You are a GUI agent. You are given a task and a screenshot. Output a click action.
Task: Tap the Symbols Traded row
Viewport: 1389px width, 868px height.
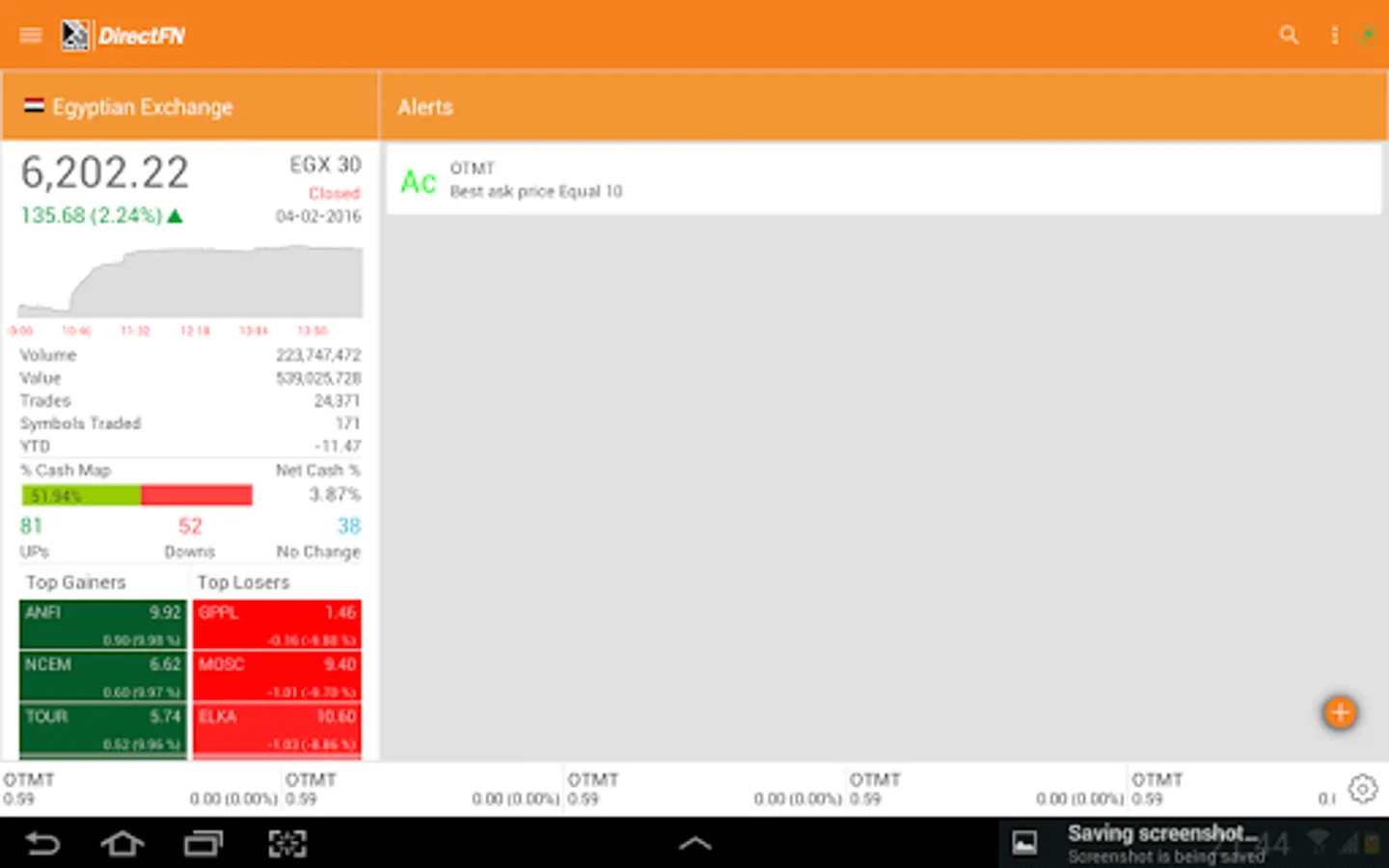[190, 423]
